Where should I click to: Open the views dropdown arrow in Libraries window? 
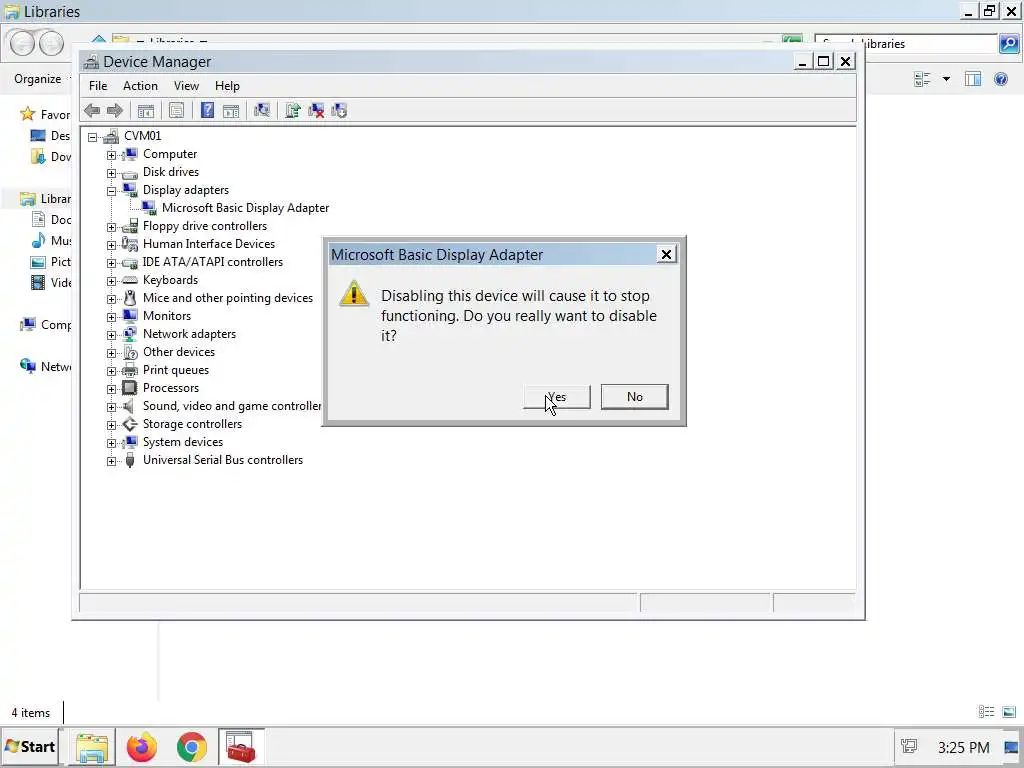pos(946,79)
